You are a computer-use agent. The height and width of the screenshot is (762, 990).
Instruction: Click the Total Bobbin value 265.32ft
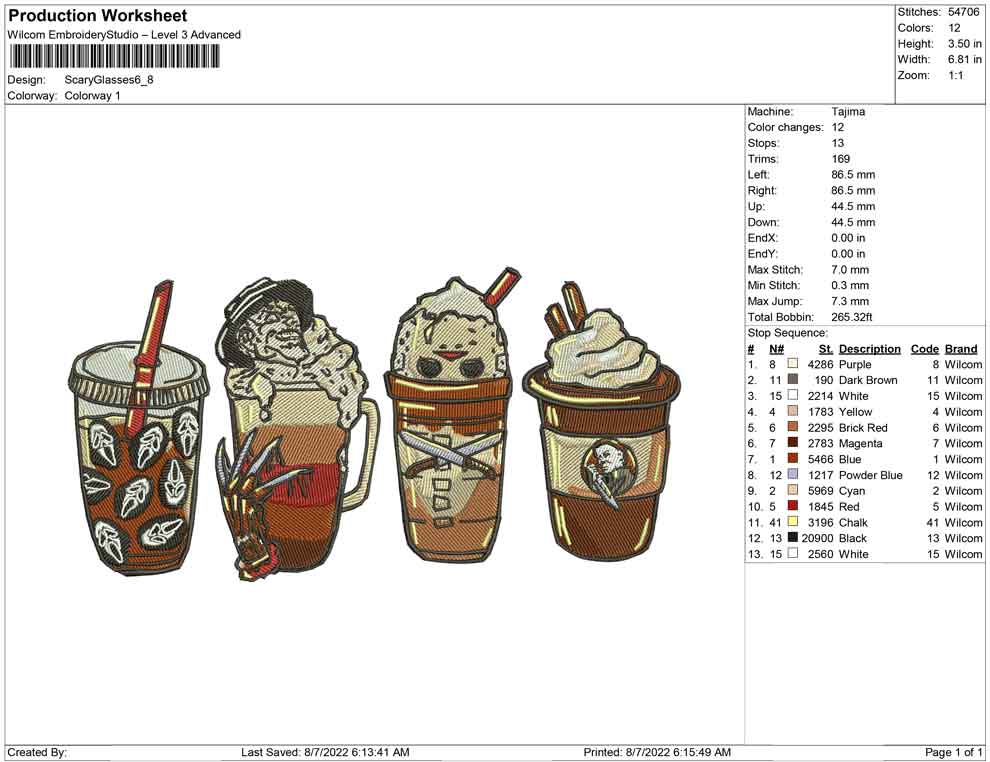coord(852,317)
